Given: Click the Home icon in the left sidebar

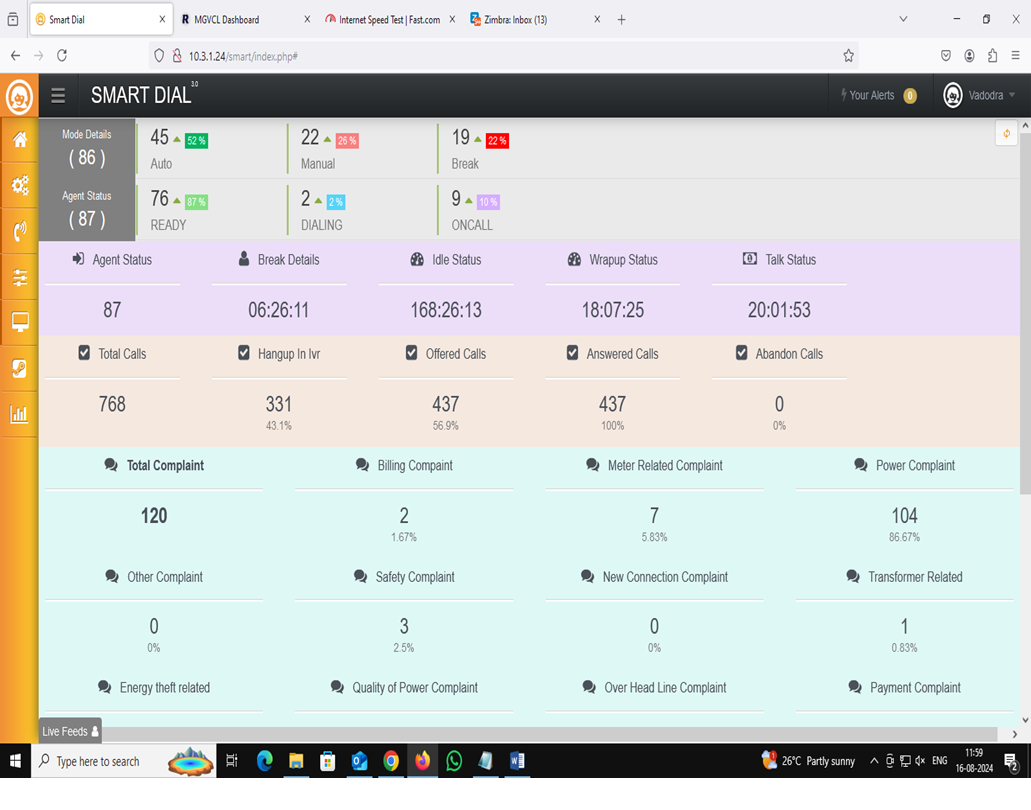Looking at the screenshot, I should (x=19, y=140).
